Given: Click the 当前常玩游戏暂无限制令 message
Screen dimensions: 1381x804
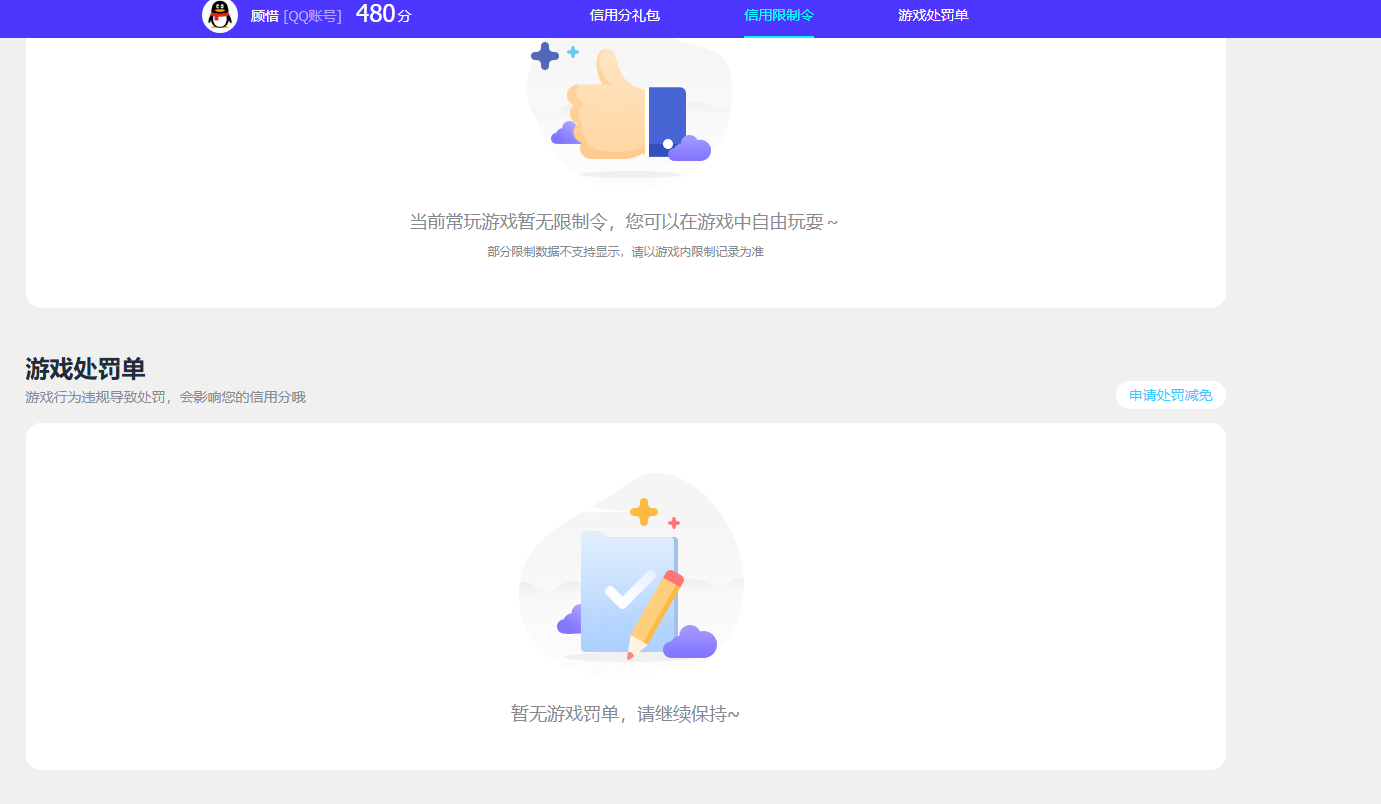Looking at the screenshot, I should click(x=624, y=222).
